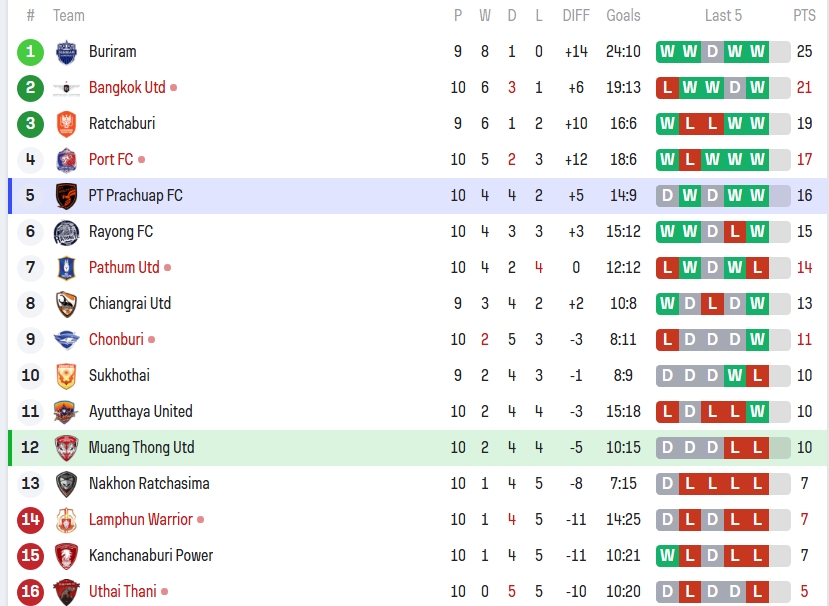
Task: Open Bangkok Utd team page
Action: [127, 88]
